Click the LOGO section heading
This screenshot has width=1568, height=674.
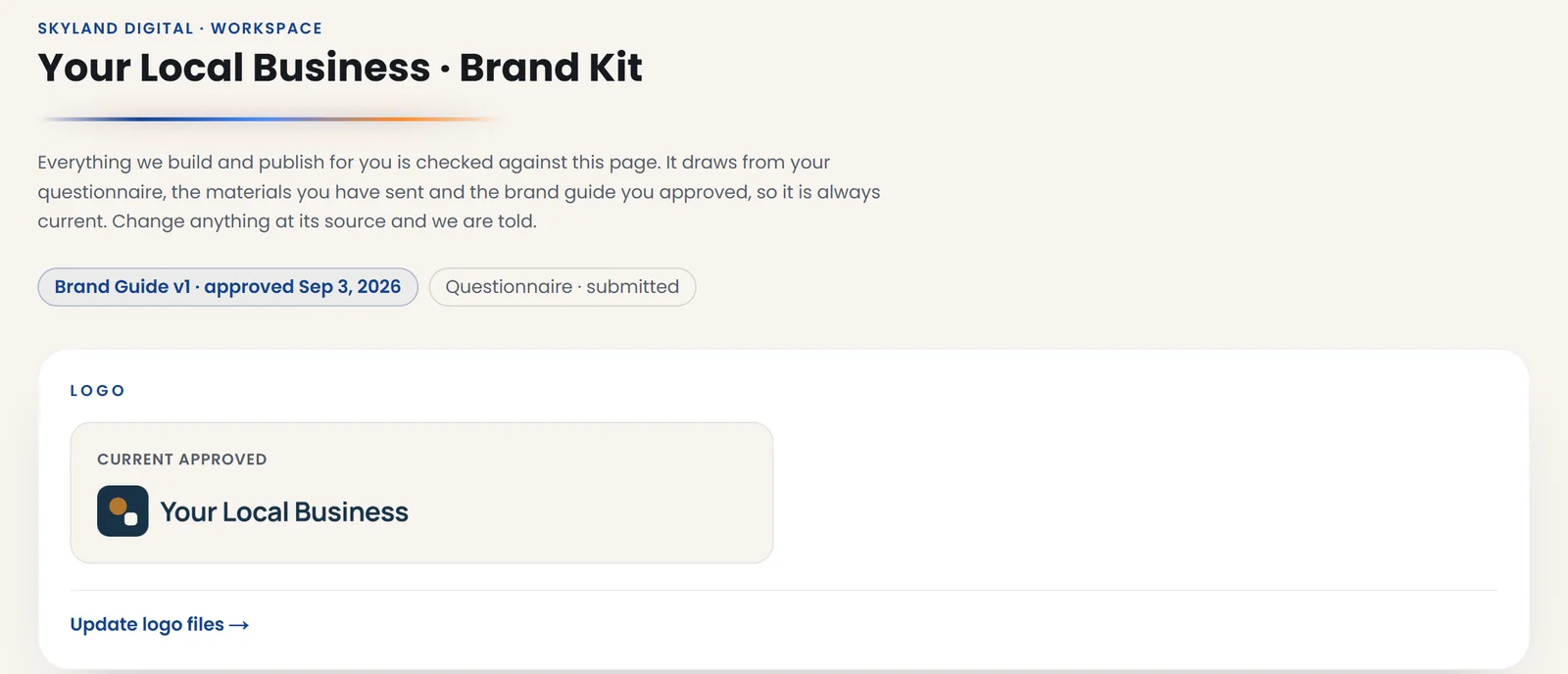pyautogui.click(x=98, y=391)
